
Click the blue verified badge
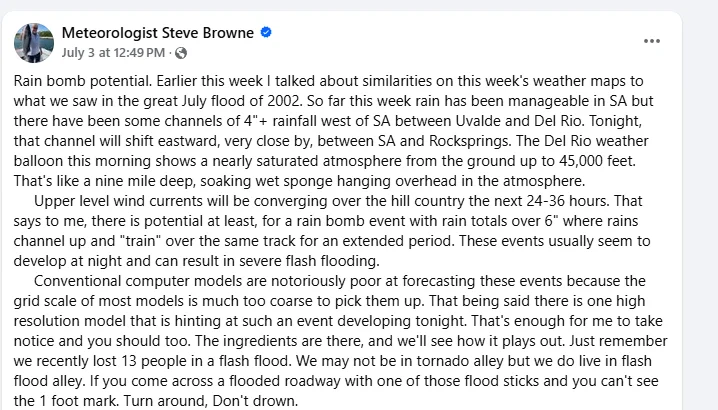tap(267, 33)
